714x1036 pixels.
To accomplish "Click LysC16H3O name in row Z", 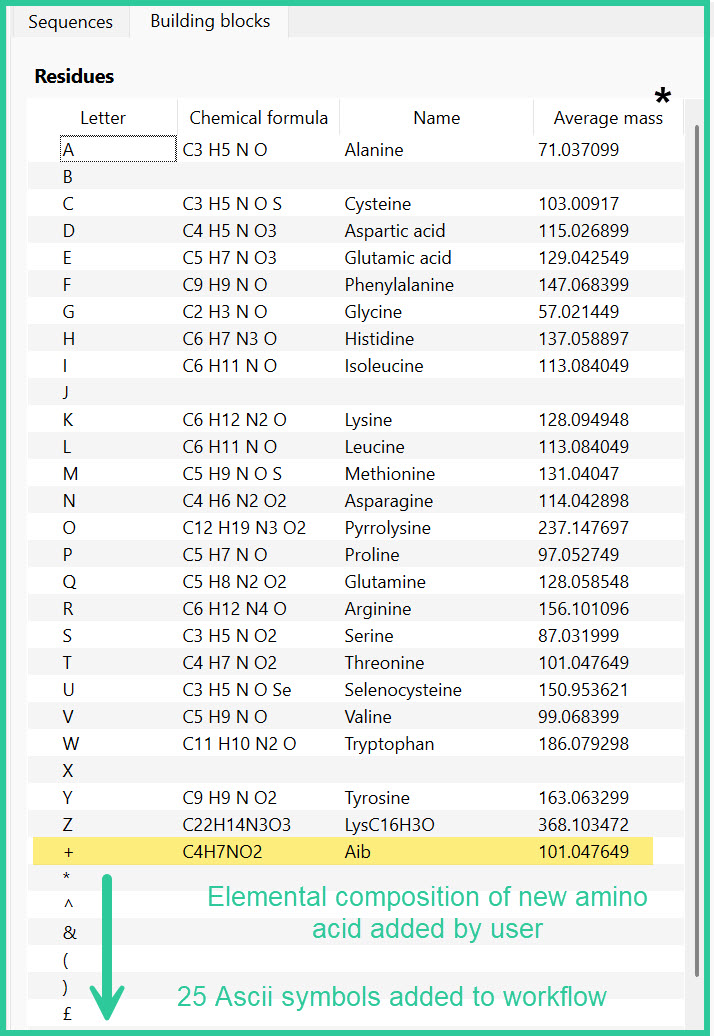I will click(x=390, y=825).
